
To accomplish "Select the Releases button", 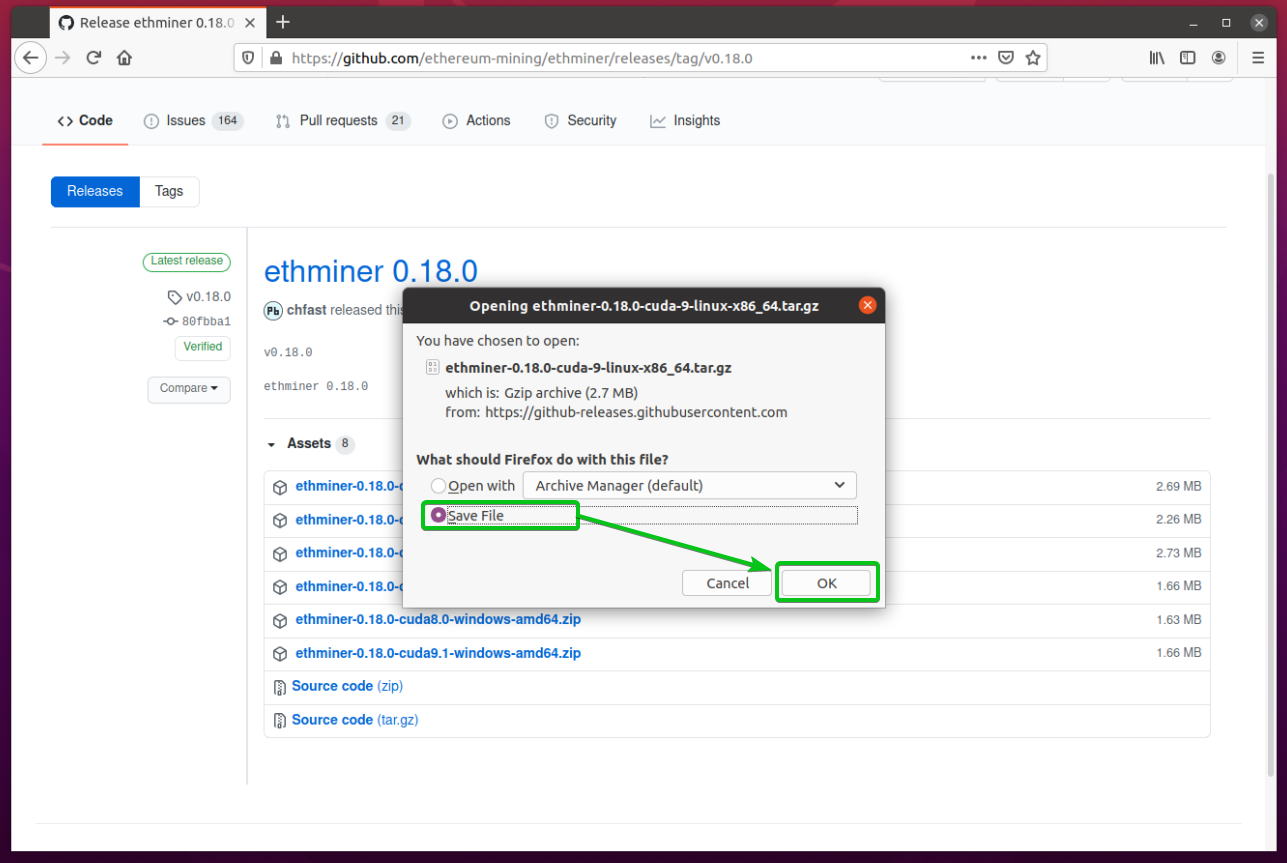I will [x=95, y=191].
